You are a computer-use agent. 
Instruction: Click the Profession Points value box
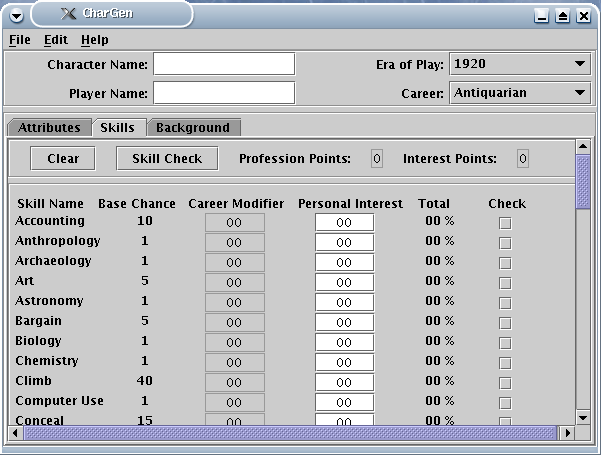(x=377, y=158)
